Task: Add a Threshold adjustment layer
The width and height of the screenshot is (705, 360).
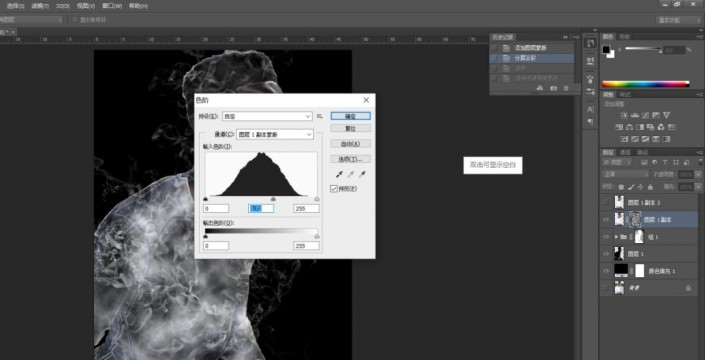Action: (646, 139)
